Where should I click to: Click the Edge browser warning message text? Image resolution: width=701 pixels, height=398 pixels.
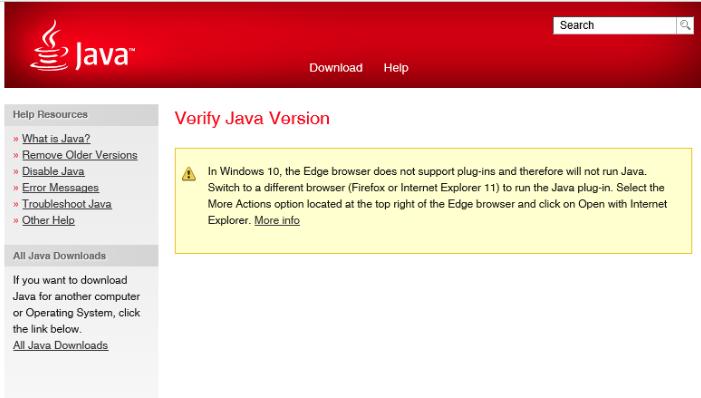tap(437, 196)
